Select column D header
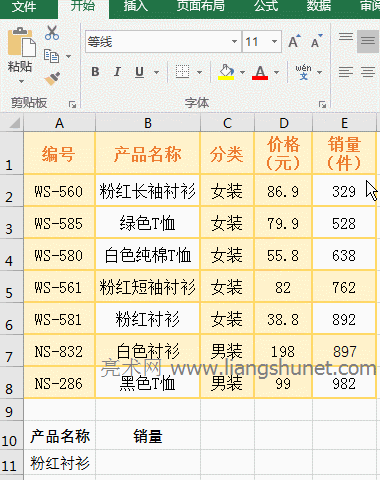The width and height of the screenshot is (380, 480). pos(283,123)
